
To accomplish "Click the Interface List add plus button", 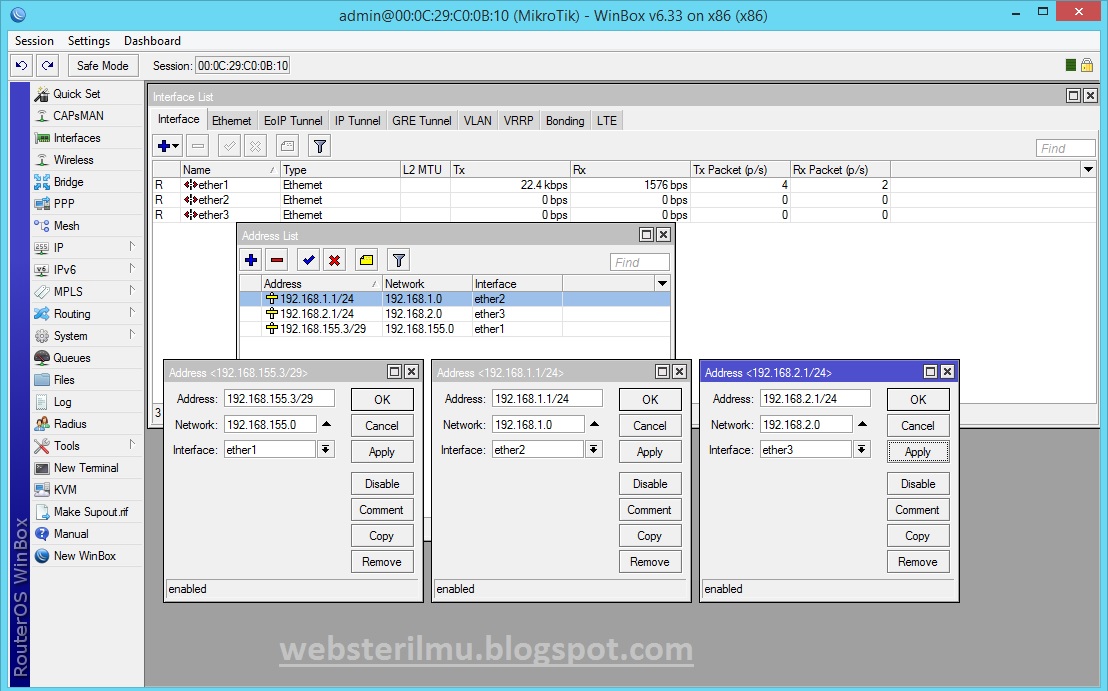I will pos(167,146).
